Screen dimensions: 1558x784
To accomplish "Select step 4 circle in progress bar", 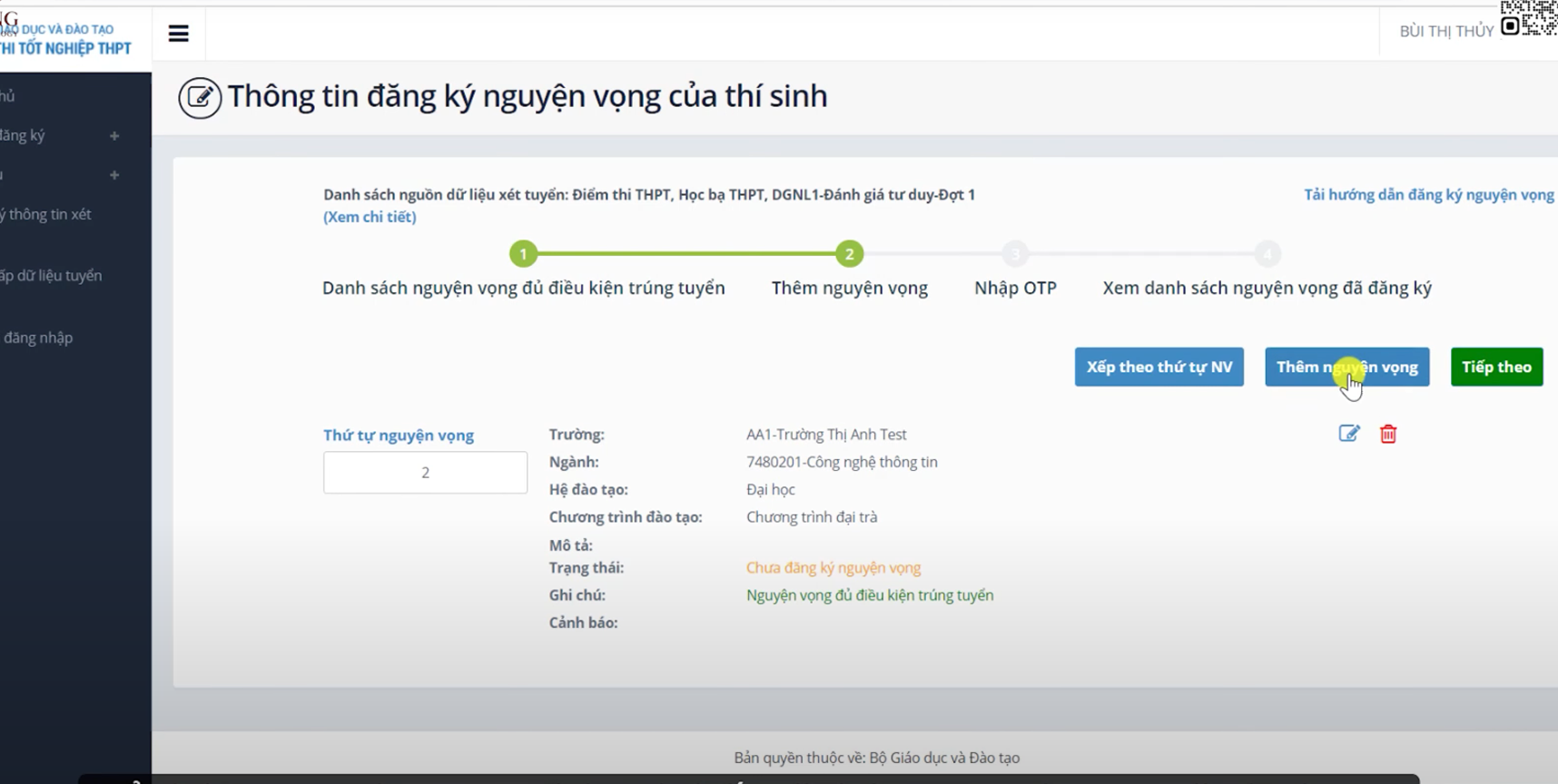I will click(1267, 254).
